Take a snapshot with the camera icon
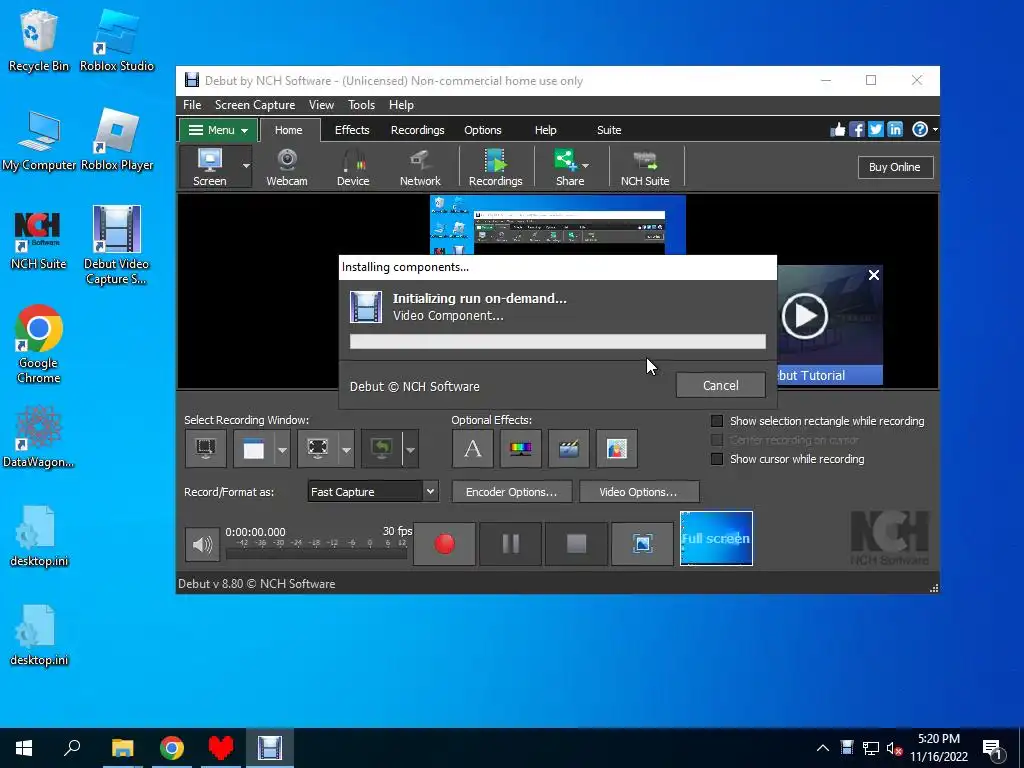This screenshot has width=1024, height=768. (x=642, y=543)
